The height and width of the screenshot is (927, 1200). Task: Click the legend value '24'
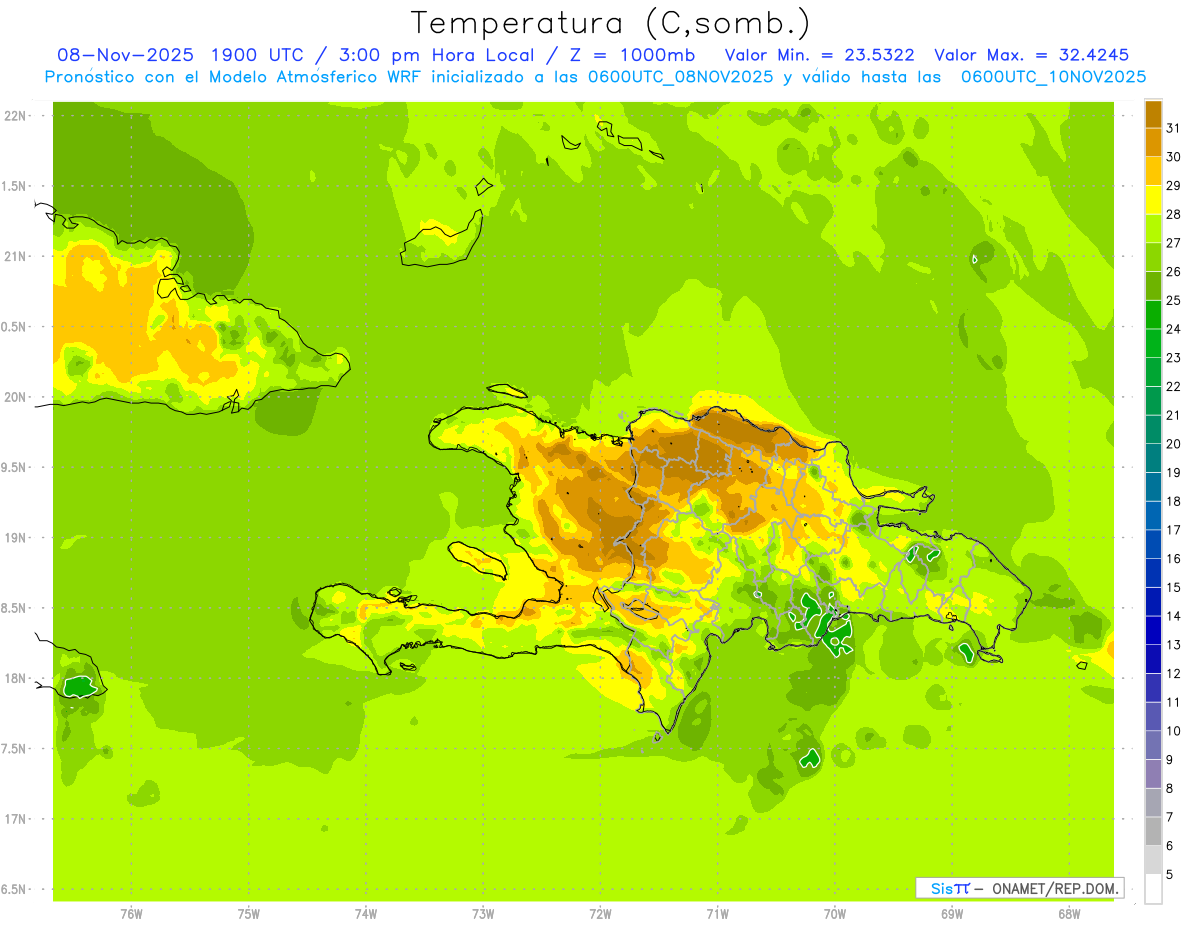coord(1173,329)
